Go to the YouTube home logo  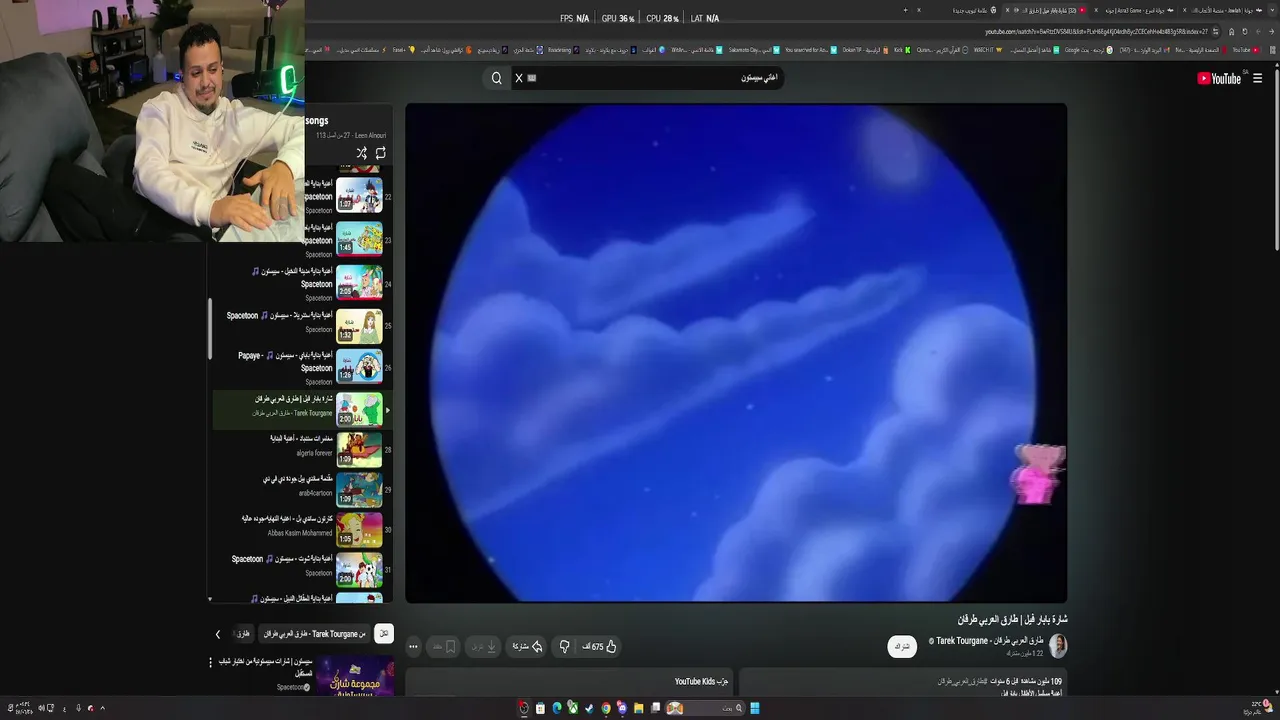tap(1219, 78)
